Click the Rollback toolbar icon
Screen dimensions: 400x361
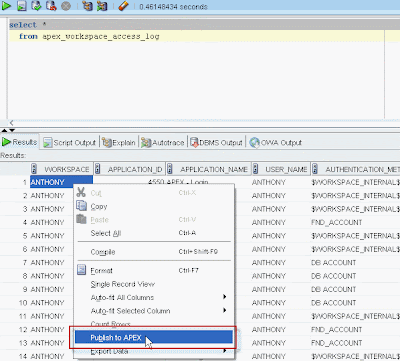(51, 6)
